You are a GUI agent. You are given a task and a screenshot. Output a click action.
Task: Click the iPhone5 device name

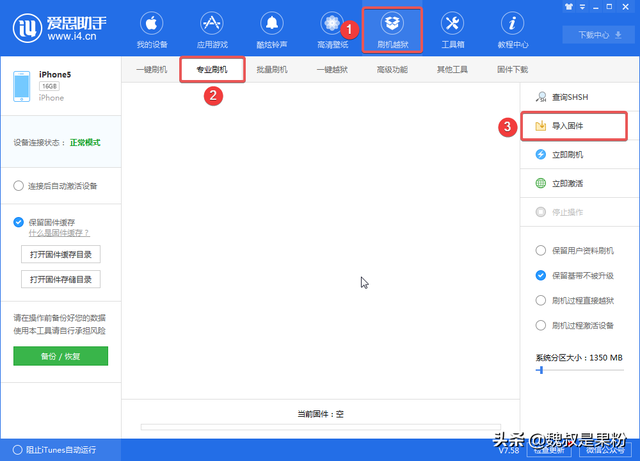pyautogui.click(x=55, y=74)
